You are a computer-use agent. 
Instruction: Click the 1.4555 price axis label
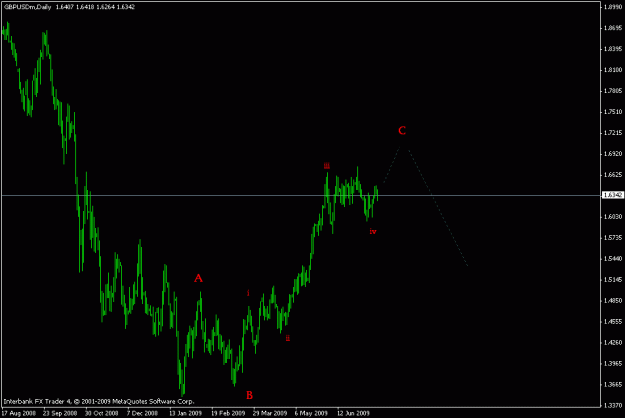point(613,322)
